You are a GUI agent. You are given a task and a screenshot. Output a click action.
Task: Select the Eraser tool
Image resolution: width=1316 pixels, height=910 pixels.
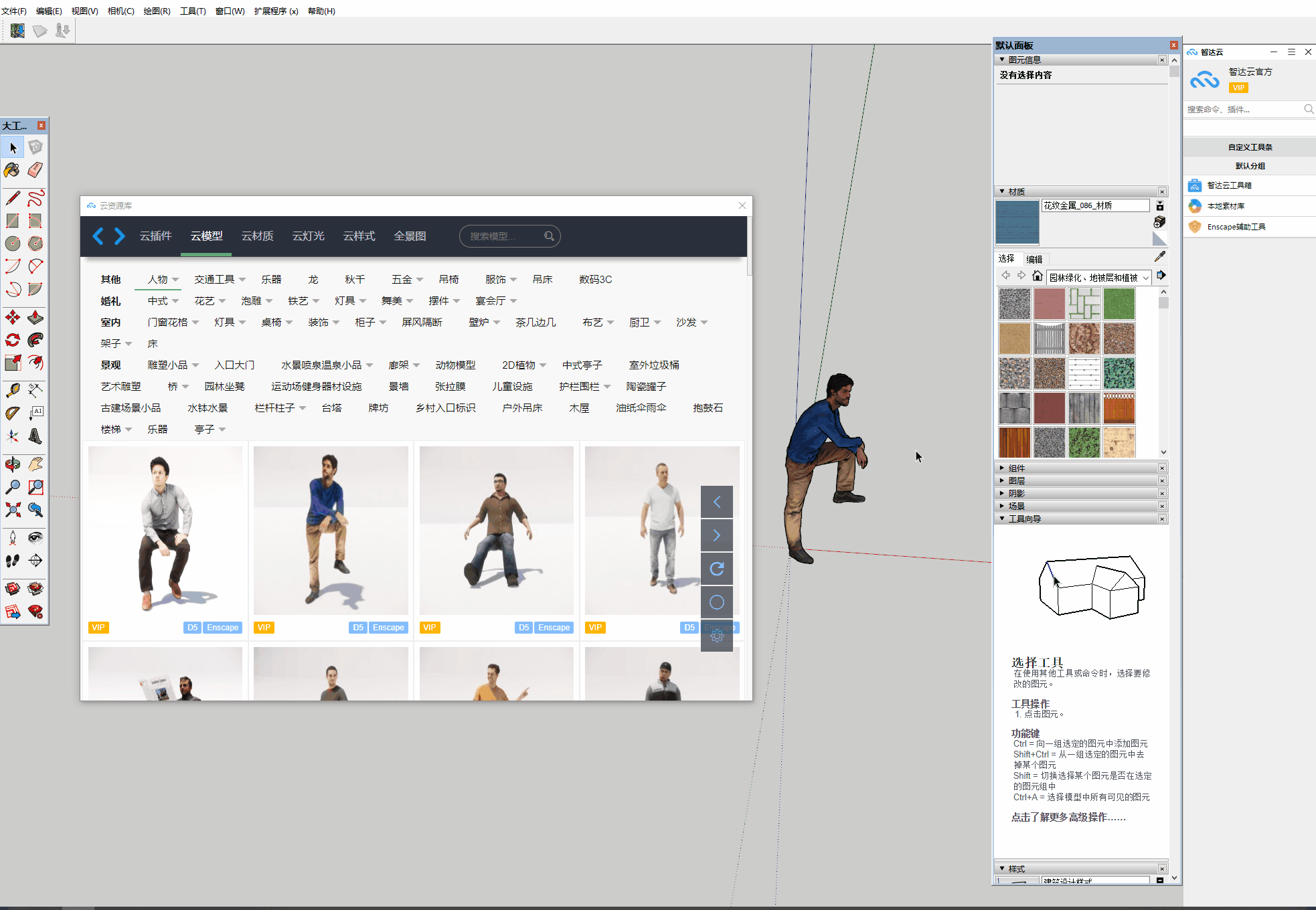click(x=35, y=170)
